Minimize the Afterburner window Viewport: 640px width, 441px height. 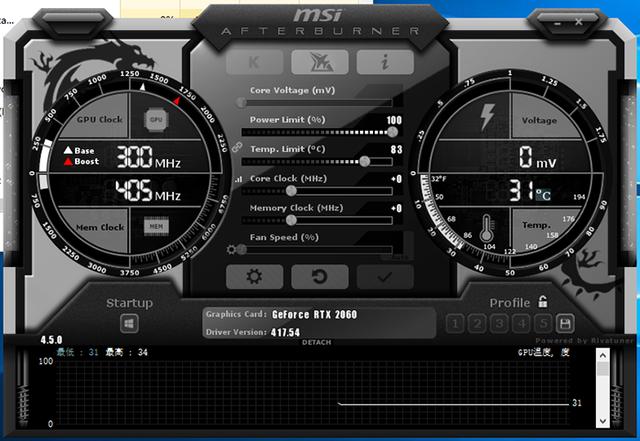click(x=558, y=23)
